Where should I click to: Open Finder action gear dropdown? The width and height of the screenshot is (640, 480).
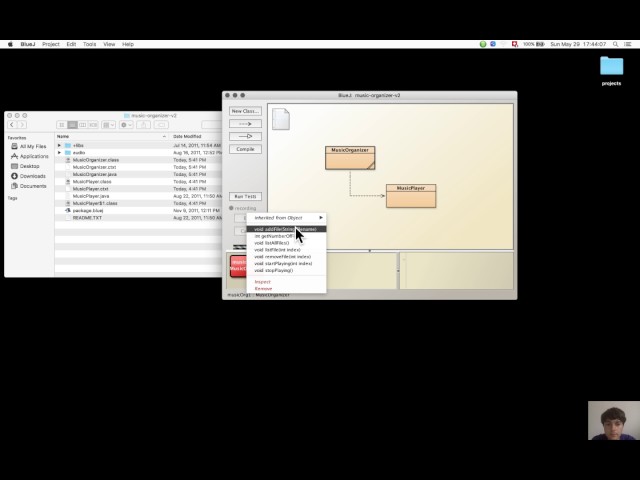[126, 125]
